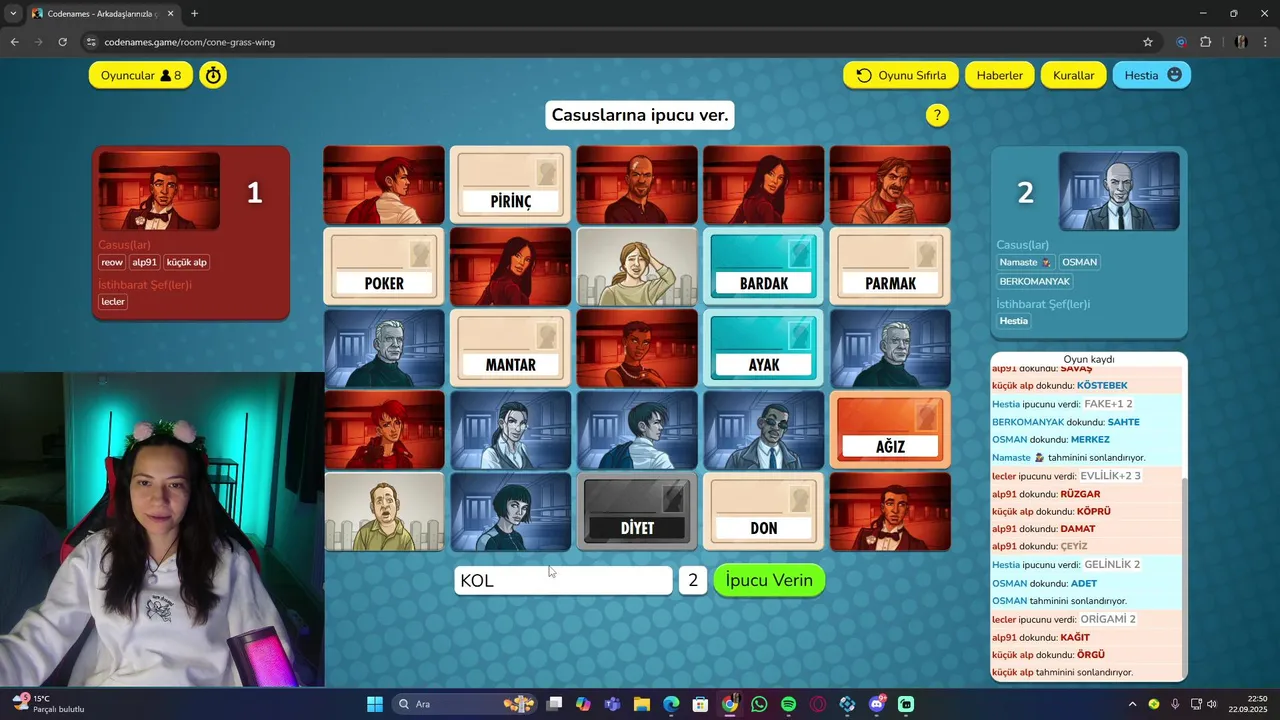Open Task View from the taskbar
The image size is (1280, 720).
(554, 704)
